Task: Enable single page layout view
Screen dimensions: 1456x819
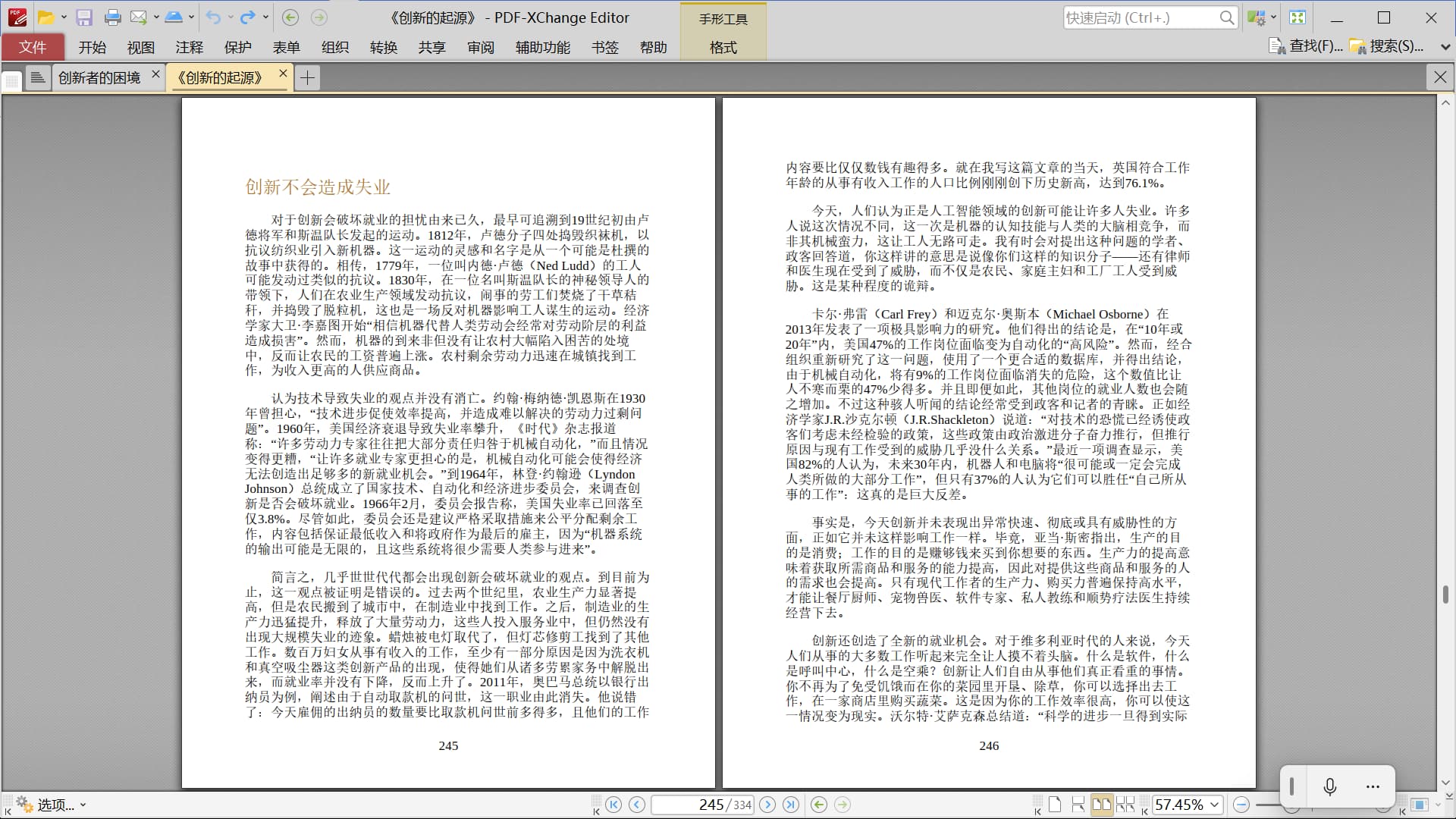Action: (1055, 805)
